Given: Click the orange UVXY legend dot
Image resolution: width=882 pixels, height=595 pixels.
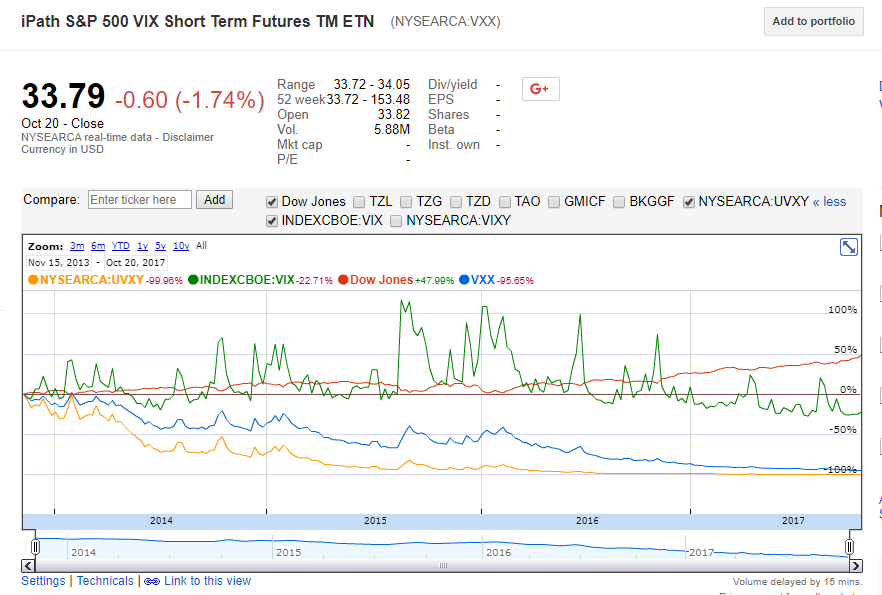Looking at the screenshot, I should point(33,280).
